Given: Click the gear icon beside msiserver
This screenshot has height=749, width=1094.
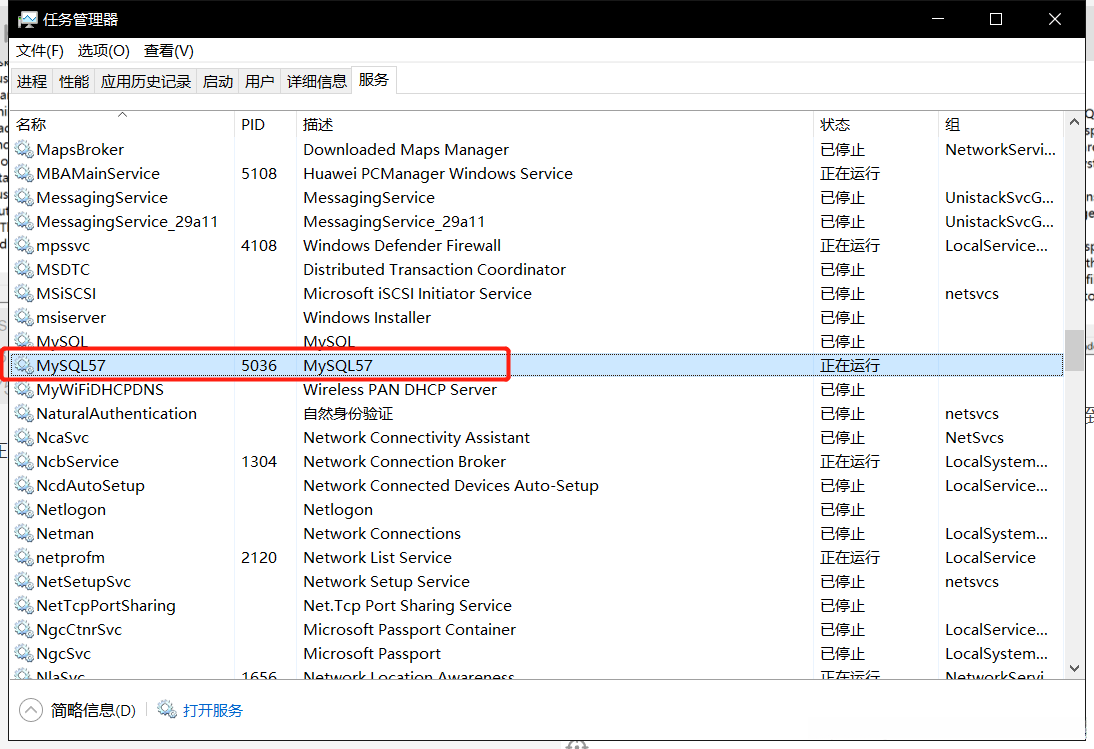Looking at the screenshot, I should tap(24, 317).
